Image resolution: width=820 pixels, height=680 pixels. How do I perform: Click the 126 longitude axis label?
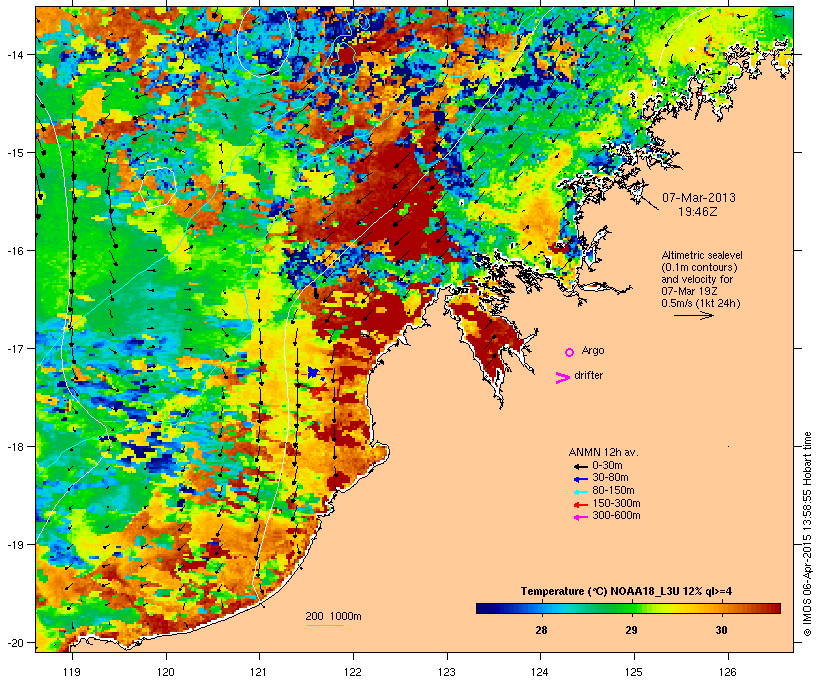tap(728, 672)
